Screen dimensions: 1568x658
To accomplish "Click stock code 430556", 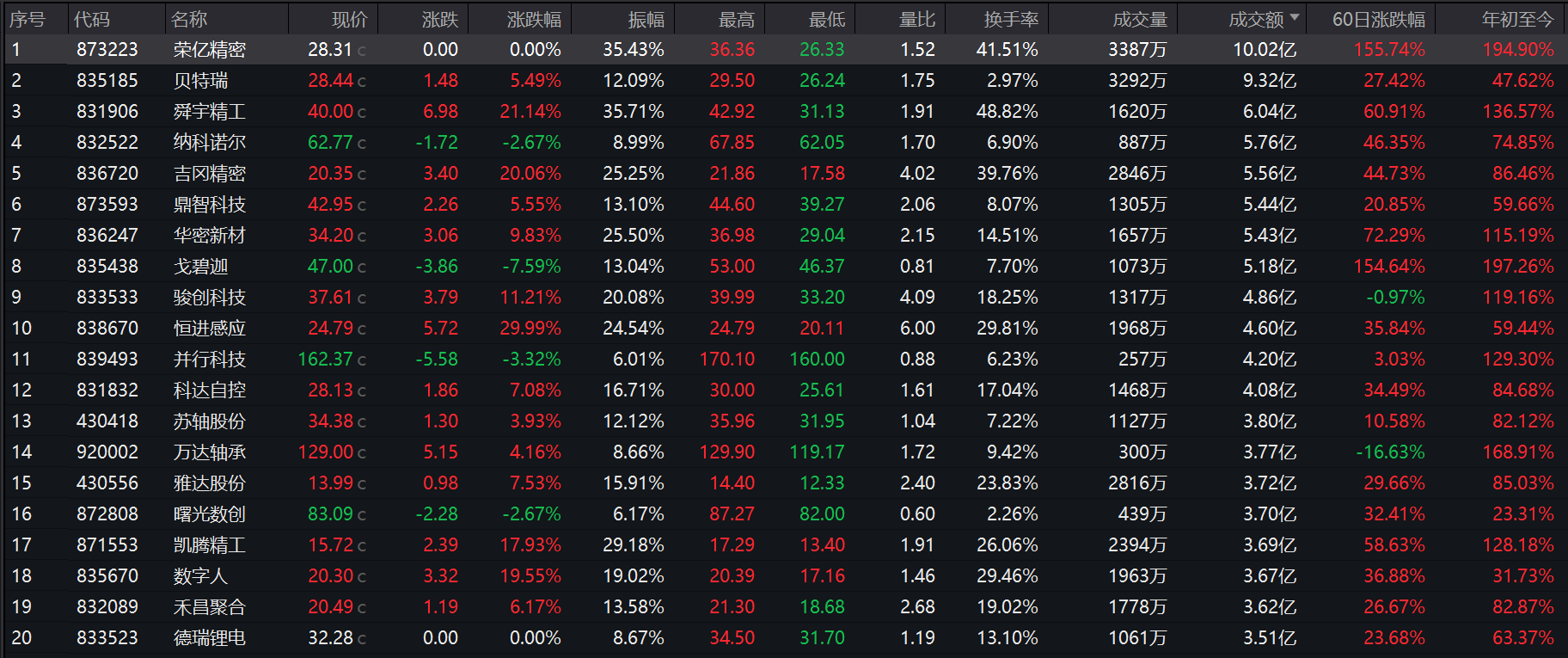I will point(107,483).
